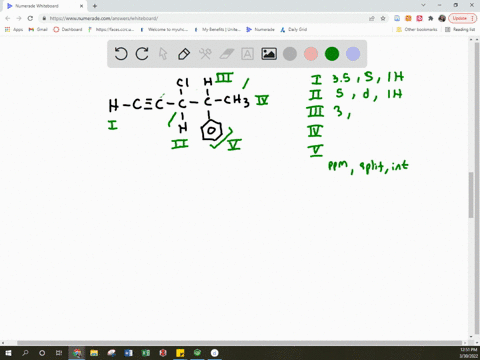Click the Chrome Update button
The image size is (480, 360).
(x=463, y=18)
